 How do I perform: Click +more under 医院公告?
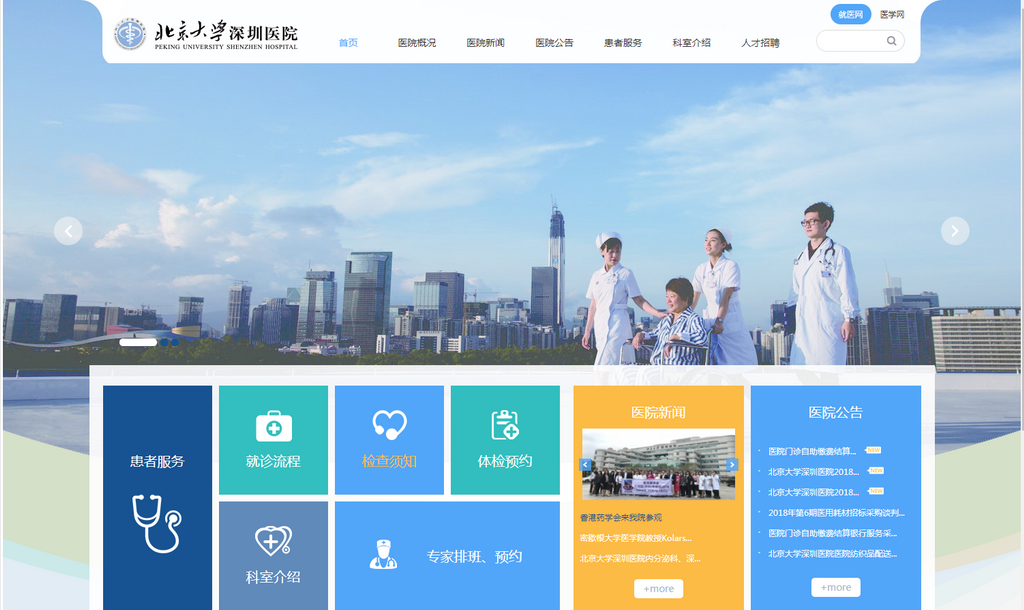click(x=835, y=587)
